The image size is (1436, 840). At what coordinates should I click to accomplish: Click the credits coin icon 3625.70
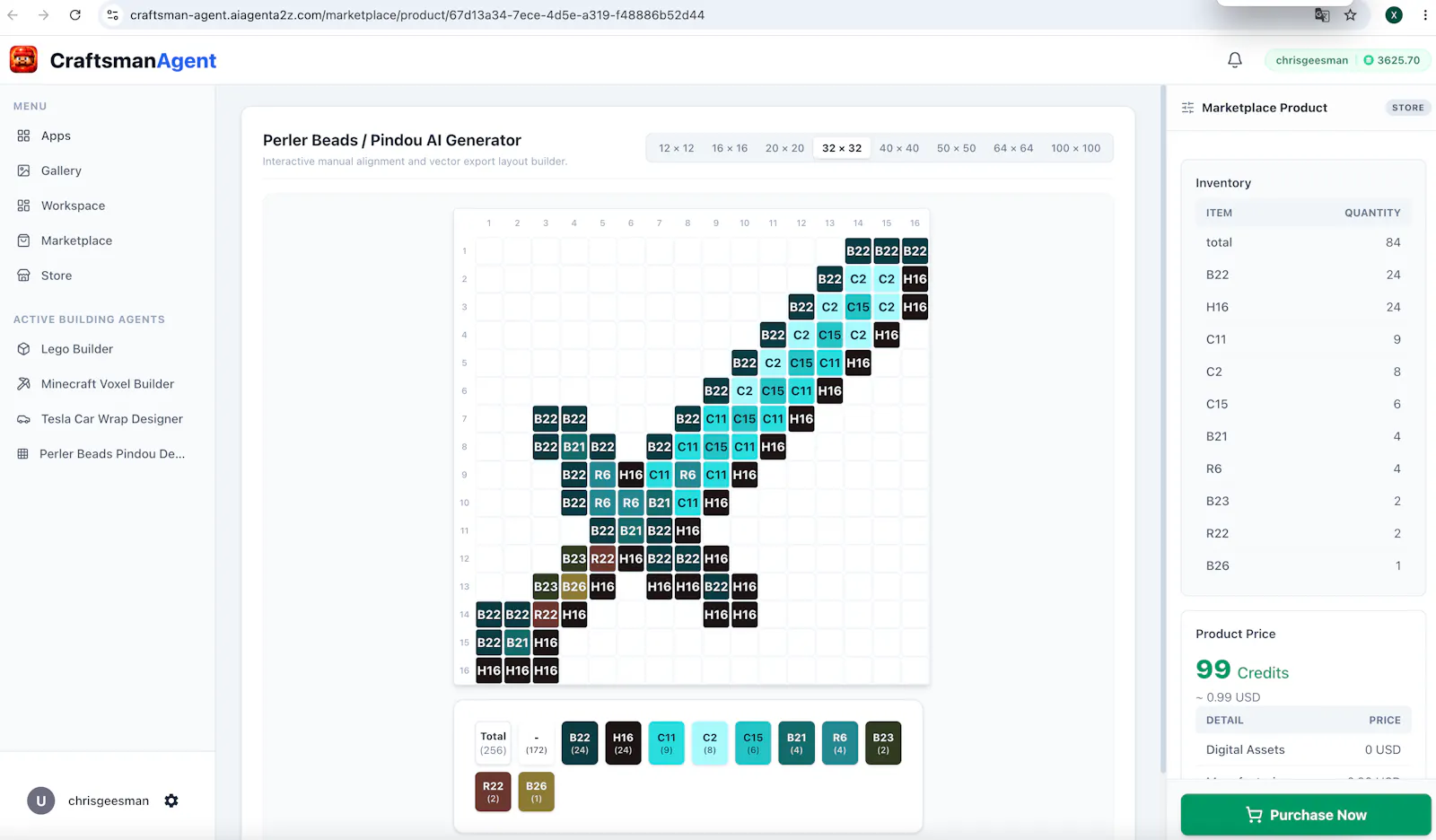(x=1369, y=60)
